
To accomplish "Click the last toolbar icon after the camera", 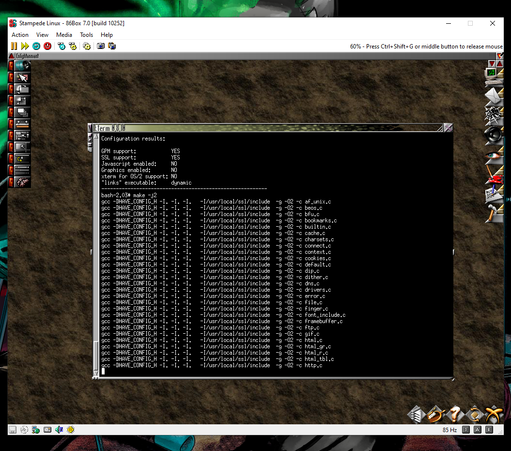I will [x=112, y=46].
